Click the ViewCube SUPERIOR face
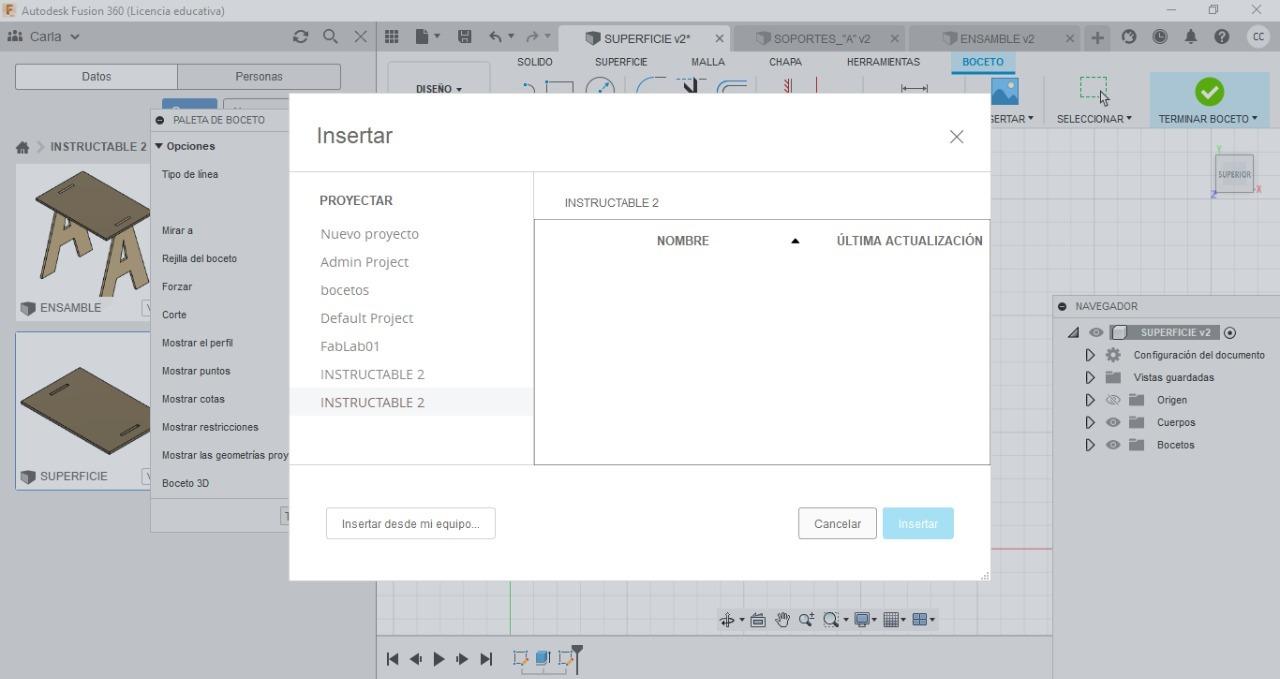This screenshot has height=679, width=1280. pos(1234,174)
